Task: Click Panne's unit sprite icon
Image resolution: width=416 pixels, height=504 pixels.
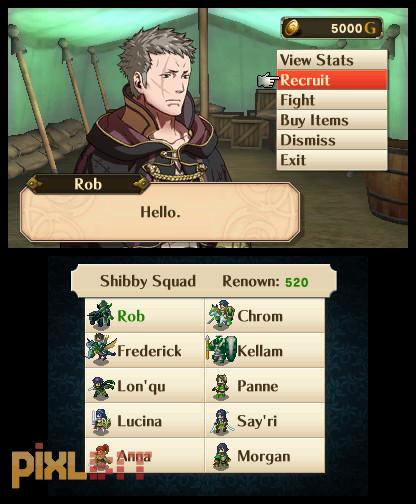Action: (x=221, y=387)
